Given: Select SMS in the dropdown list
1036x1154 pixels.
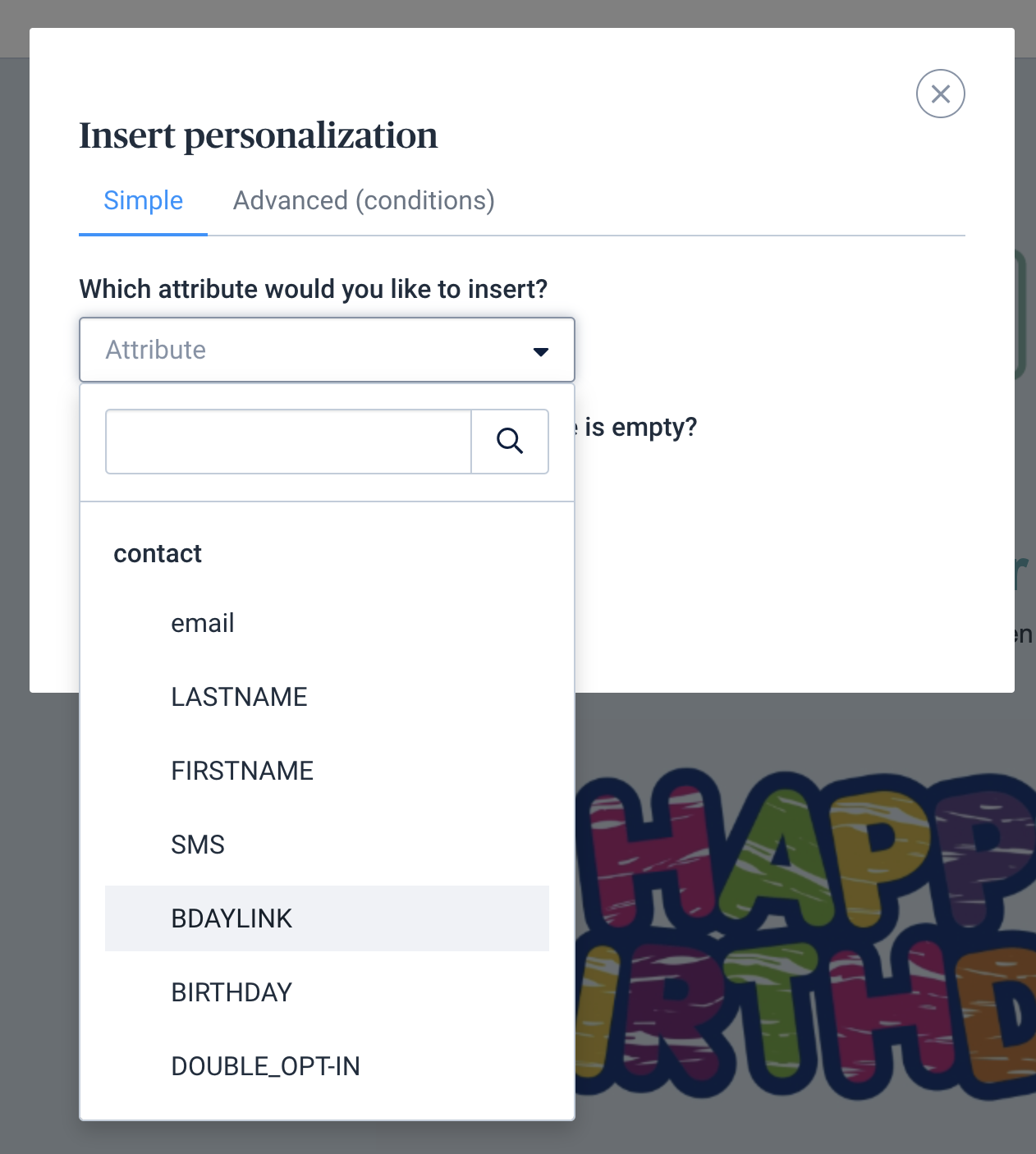Looking at the screenshot, I should [198, 845].
